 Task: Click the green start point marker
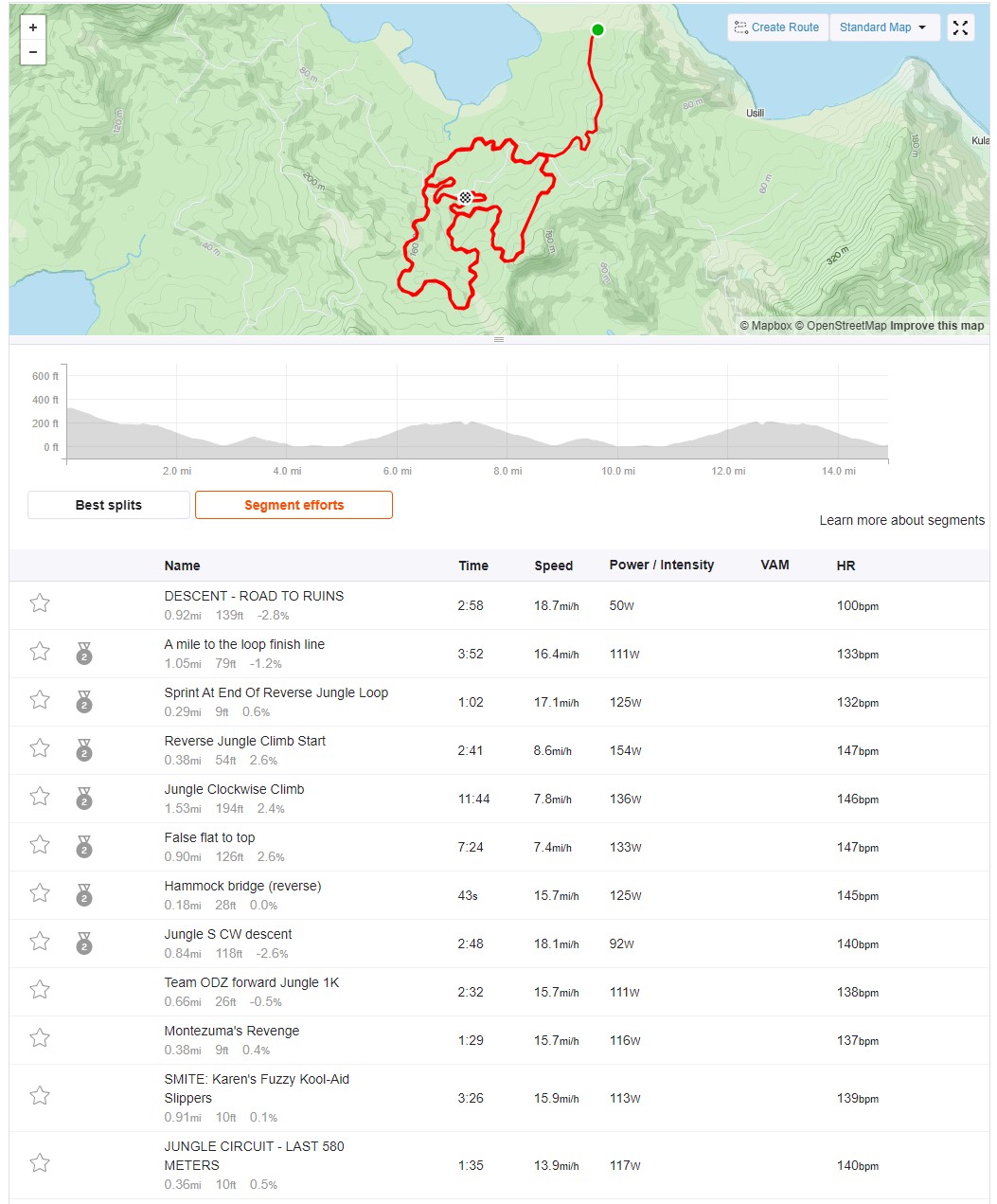click(597, 30)
